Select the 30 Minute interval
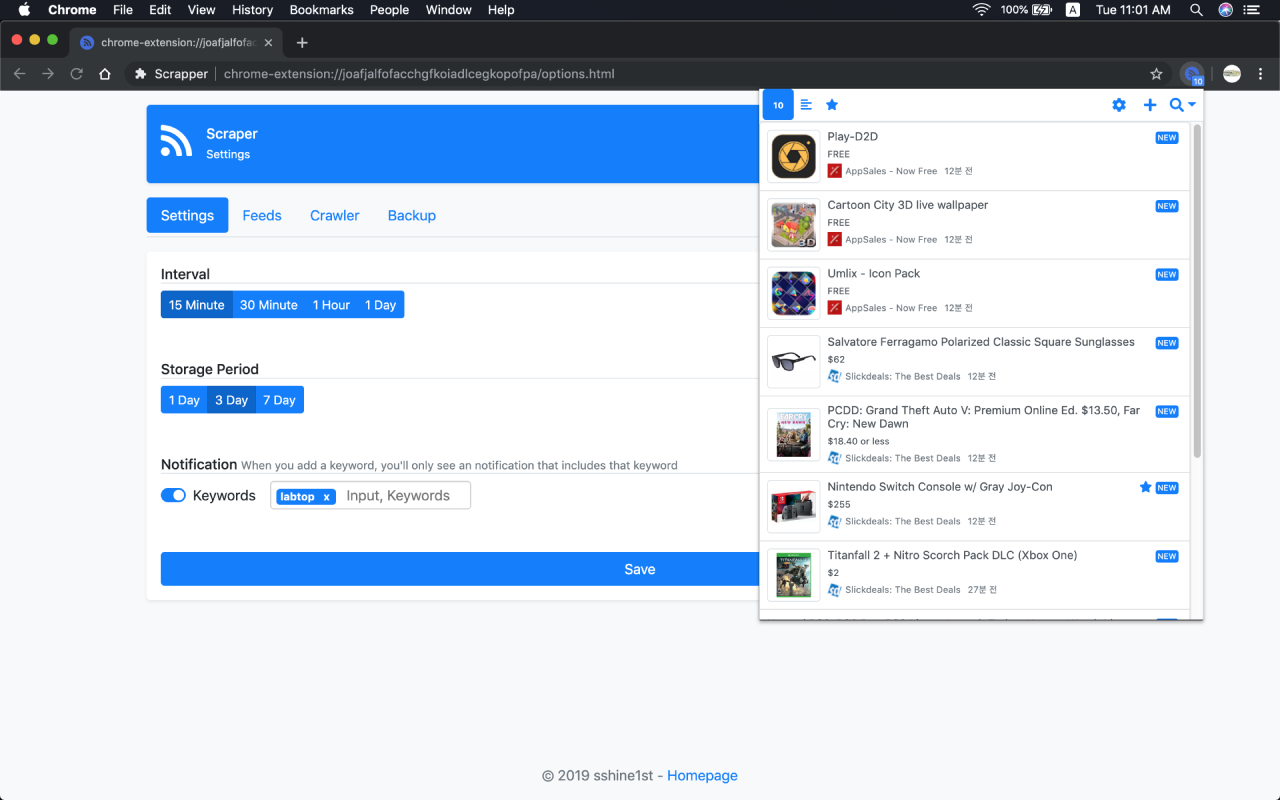Screen dimensions: 1280x800 tap(269, 305)
